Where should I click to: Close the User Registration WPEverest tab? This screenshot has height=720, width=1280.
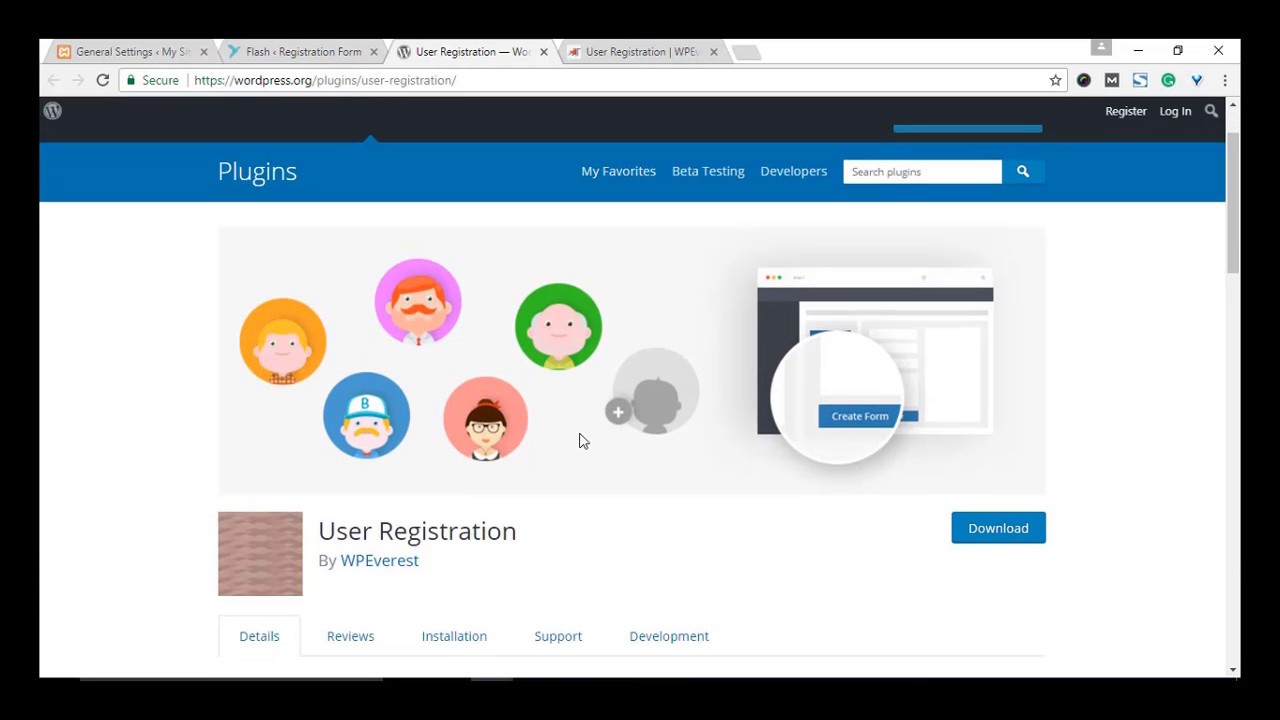713,52
